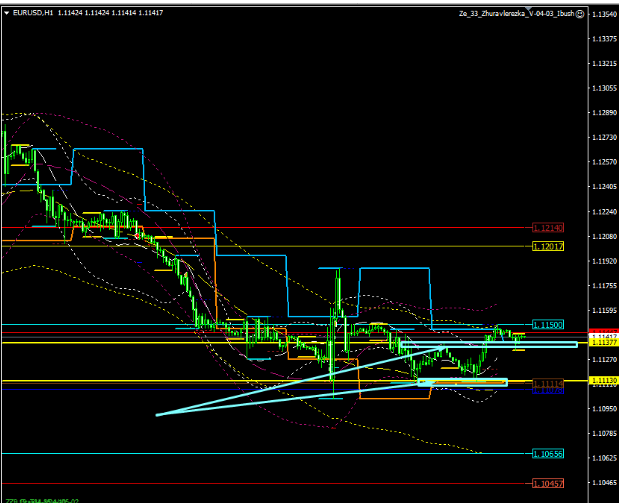Grab the gray chart shift triangle marker
Viewport: 619px width, 503px height.
tap(529, 9)
